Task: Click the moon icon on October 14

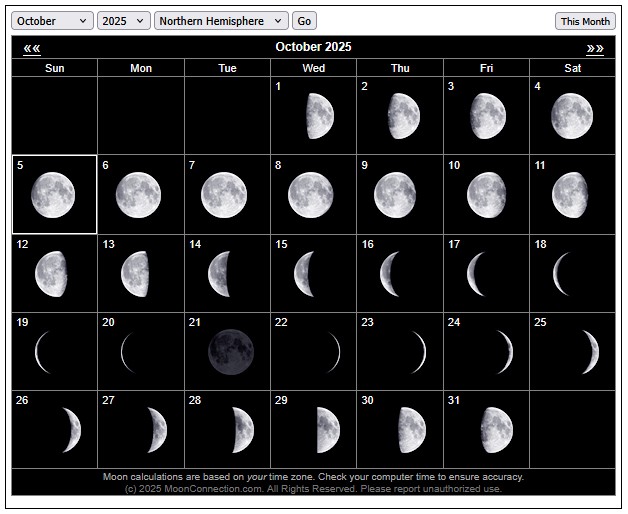Action: (221, 273)
